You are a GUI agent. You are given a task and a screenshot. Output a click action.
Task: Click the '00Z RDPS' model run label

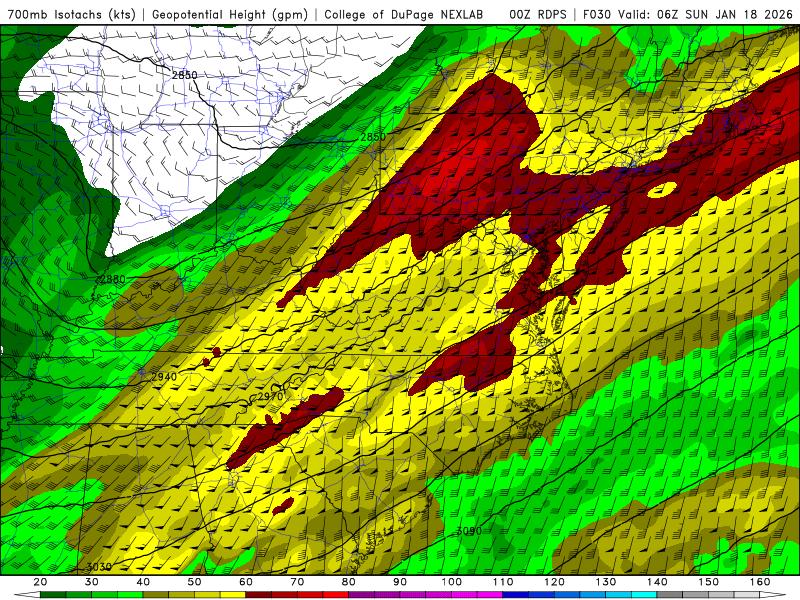pyautogui.click(x=537, y=14)
